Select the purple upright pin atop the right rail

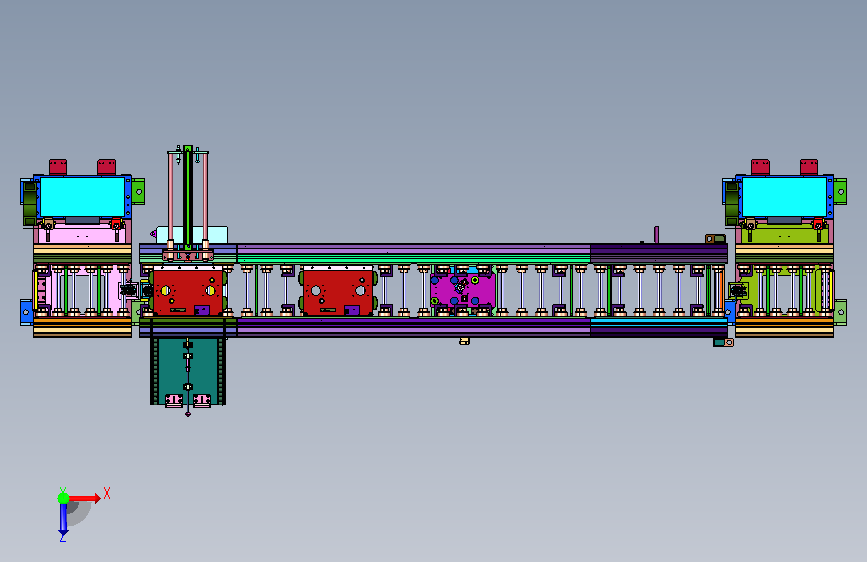(656, 235)
